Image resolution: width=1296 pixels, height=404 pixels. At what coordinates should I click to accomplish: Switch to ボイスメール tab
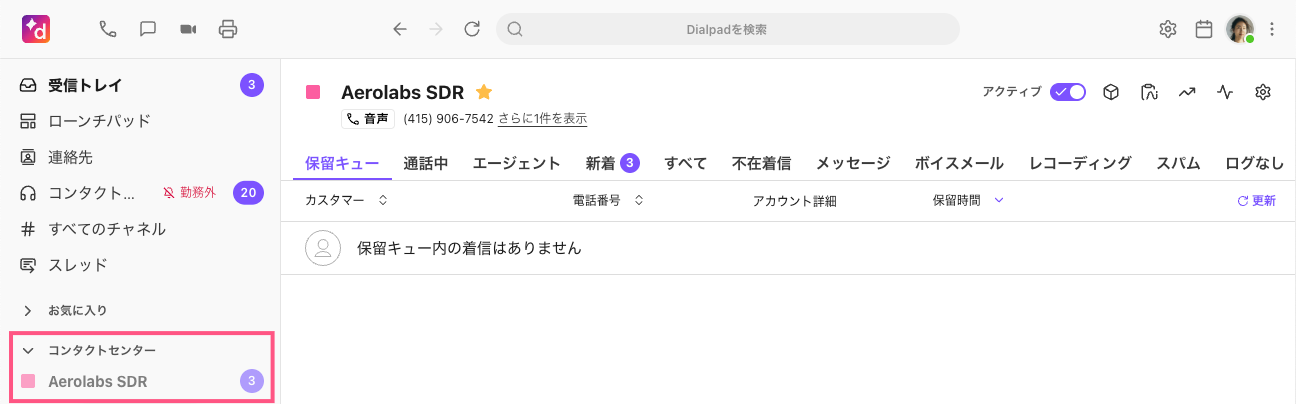[959, 163]
